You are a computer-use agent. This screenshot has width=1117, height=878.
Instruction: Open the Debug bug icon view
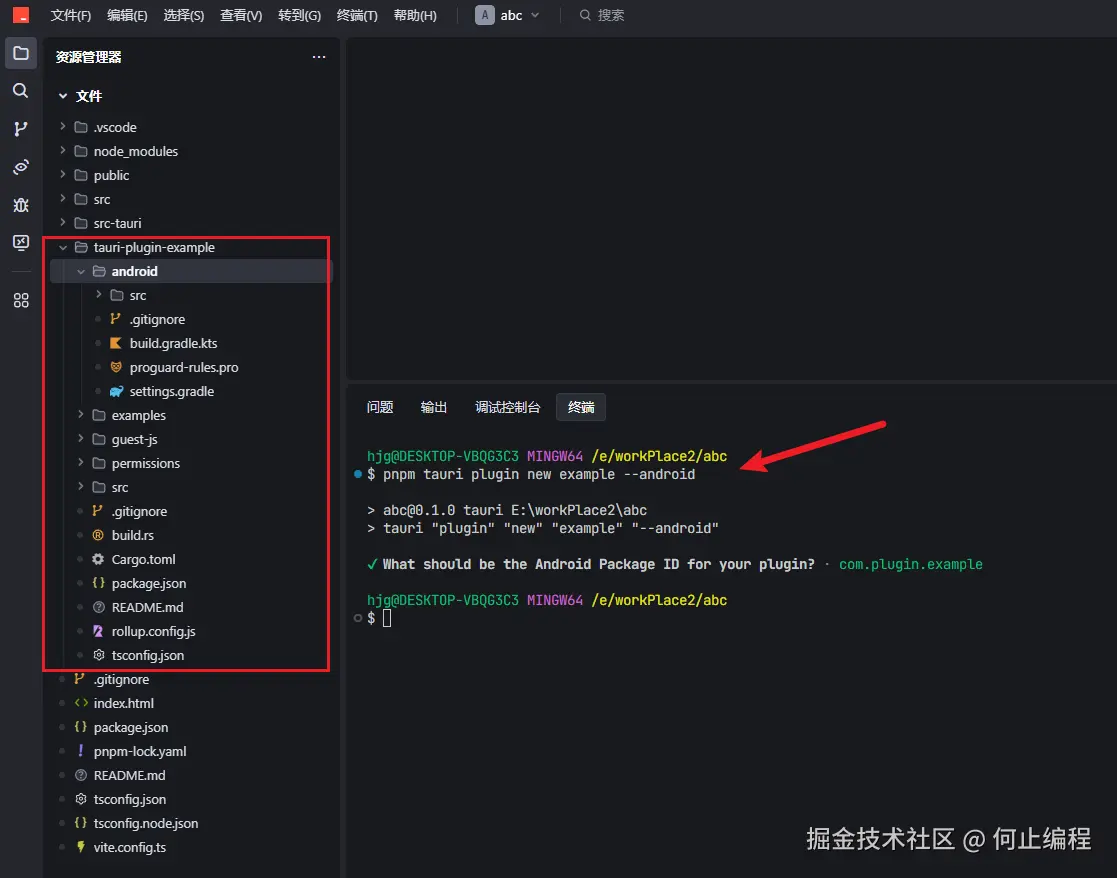(21, 205)
